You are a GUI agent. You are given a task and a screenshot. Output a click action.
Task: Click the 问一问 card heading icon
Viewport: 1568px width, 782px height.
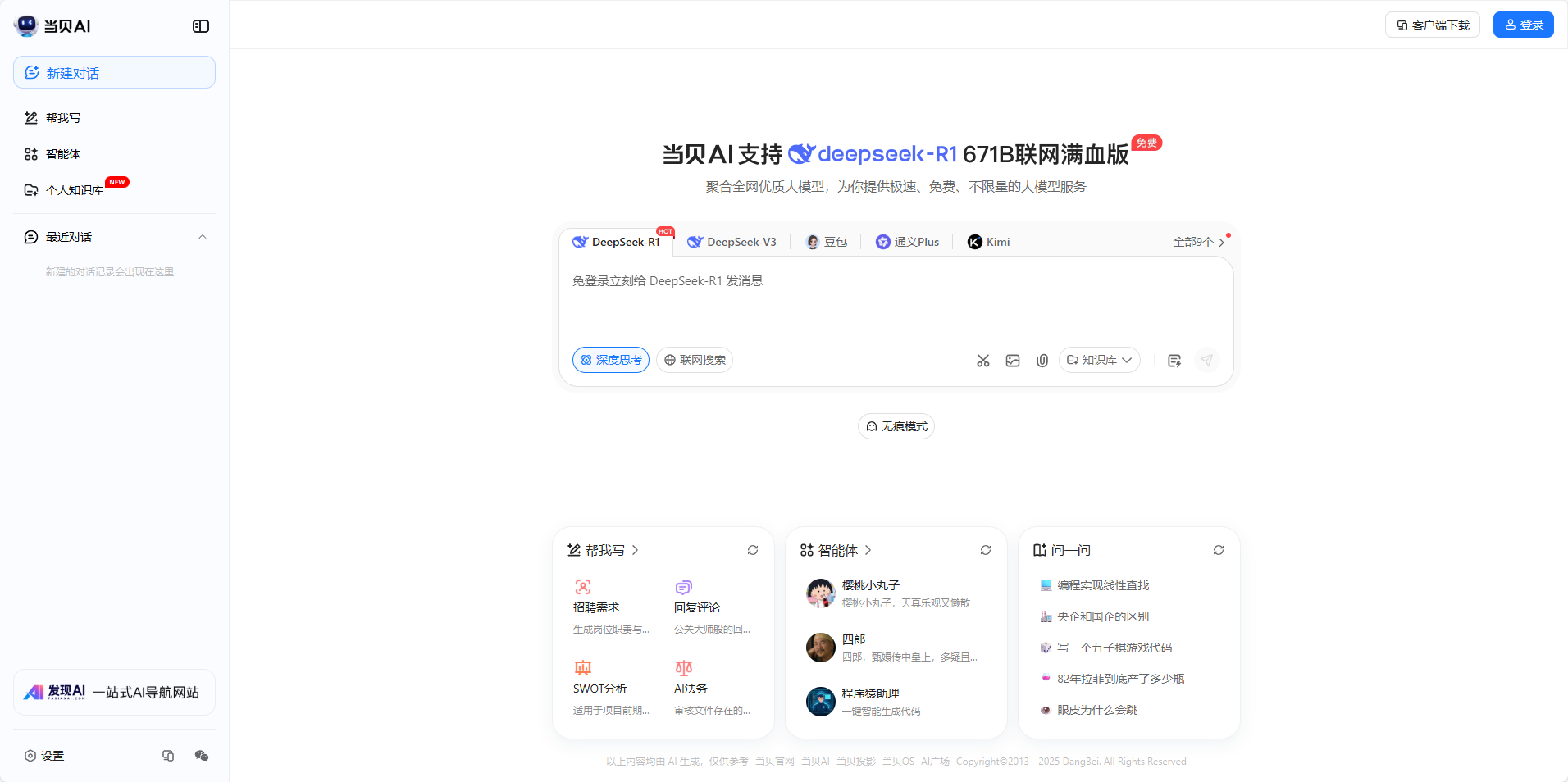(1040, 550)
